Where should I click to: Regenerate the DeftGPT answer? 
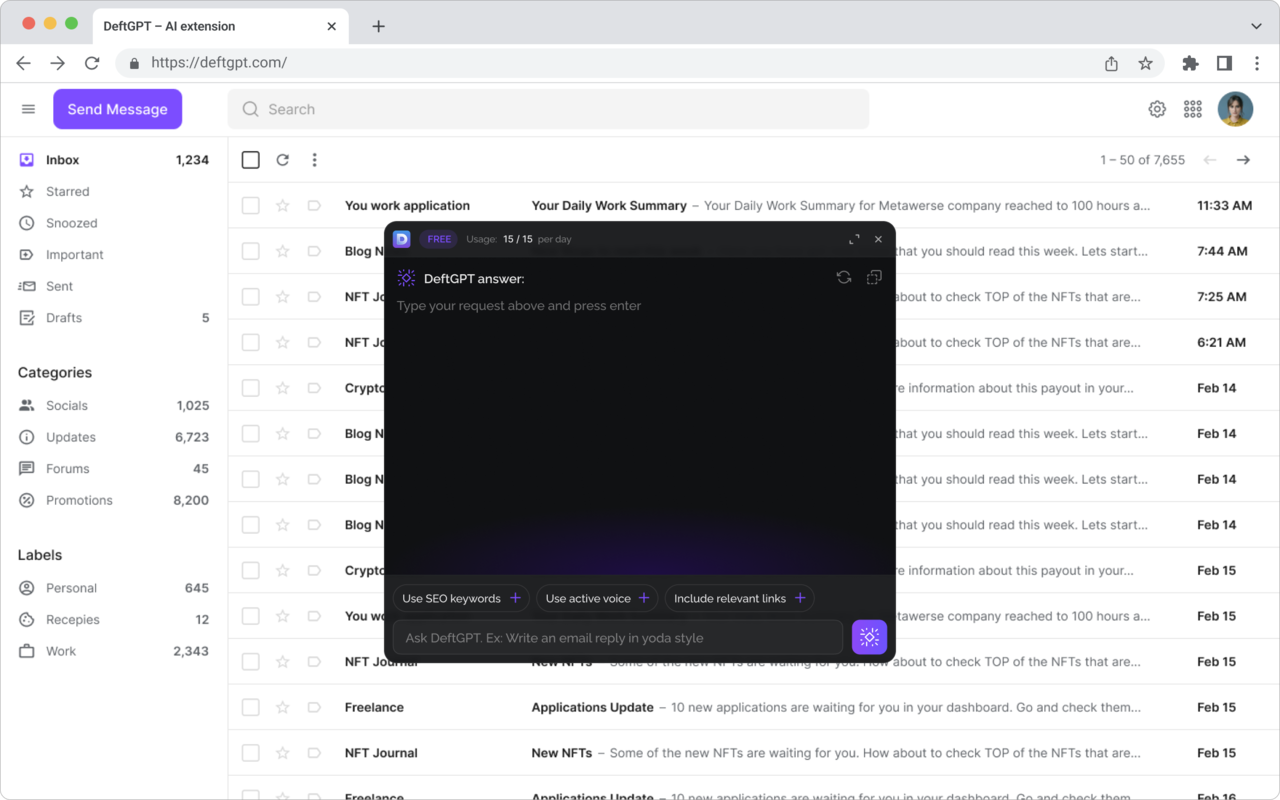[x=844, y=278]
